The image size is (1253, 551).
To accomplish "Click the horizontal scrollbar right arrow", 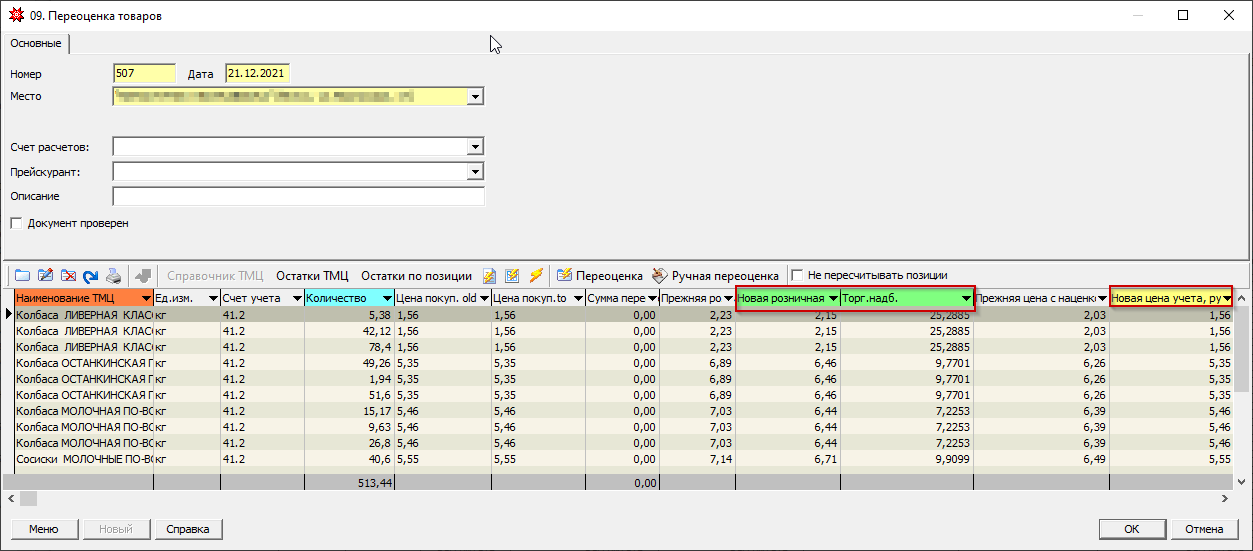I will tap(1226, 498).
